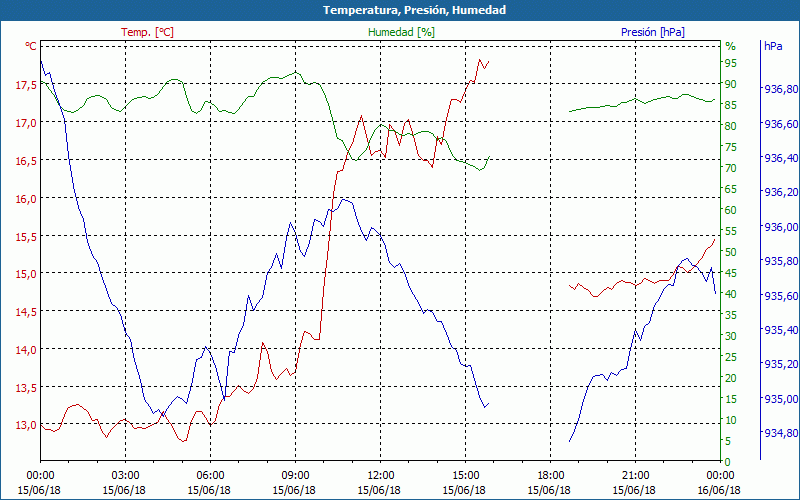
Task: Click the 14,0 temperature axis value
Action: [x=26, y=349]
